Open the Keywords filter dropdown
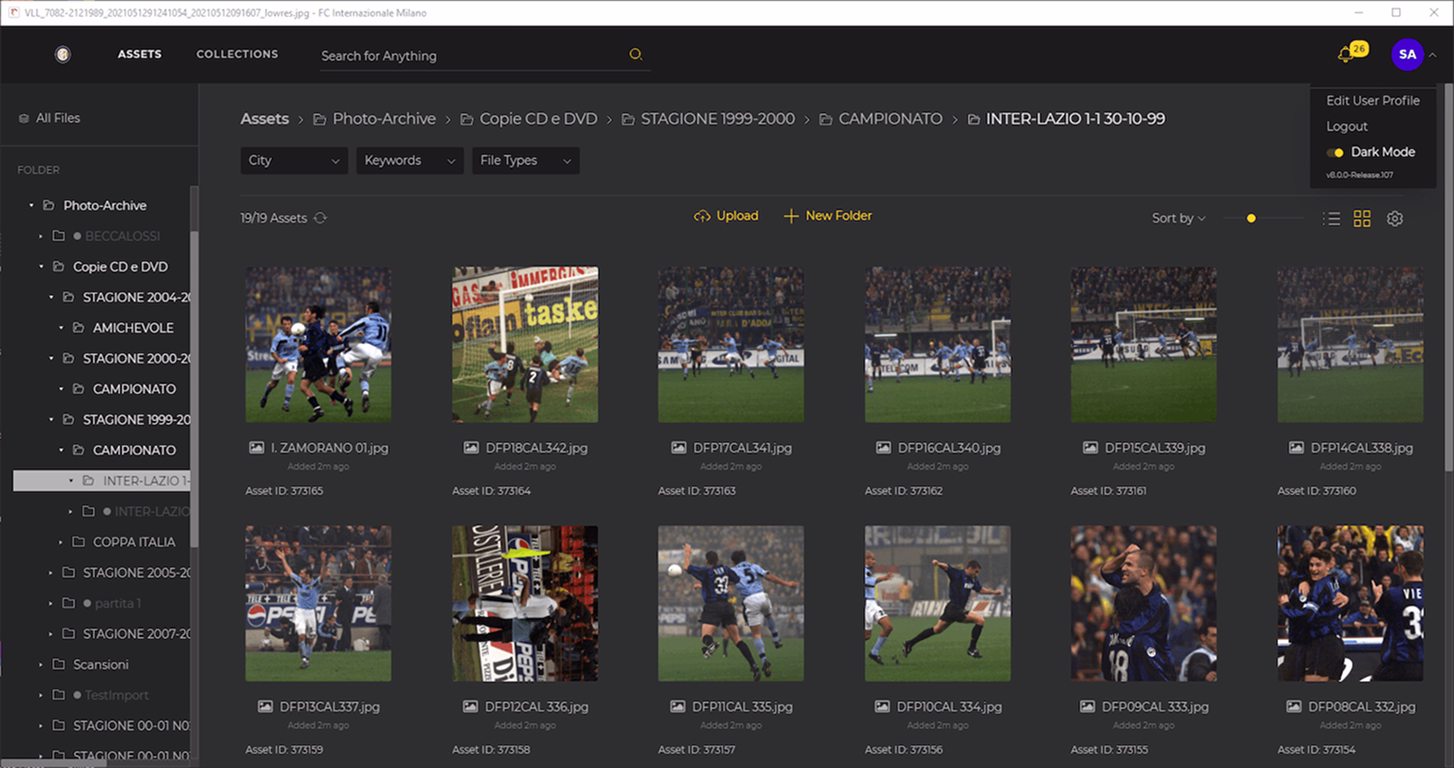The height and width of the screenshot is (768, 1454). tap(410, 161)
